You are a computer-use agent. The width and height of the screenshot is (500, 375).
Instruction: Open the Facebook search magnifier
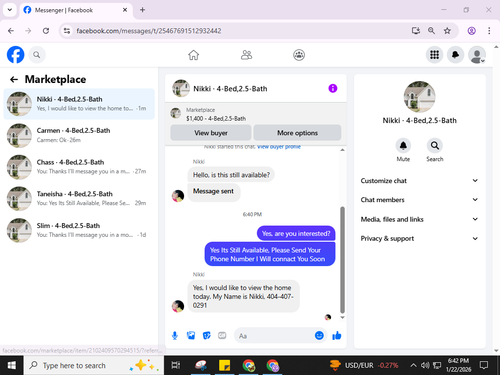point(37,55)
